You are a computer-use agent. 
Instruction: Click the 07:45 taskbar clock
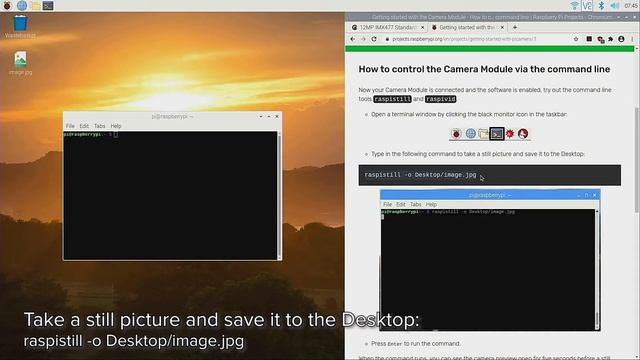pos(631,6)
